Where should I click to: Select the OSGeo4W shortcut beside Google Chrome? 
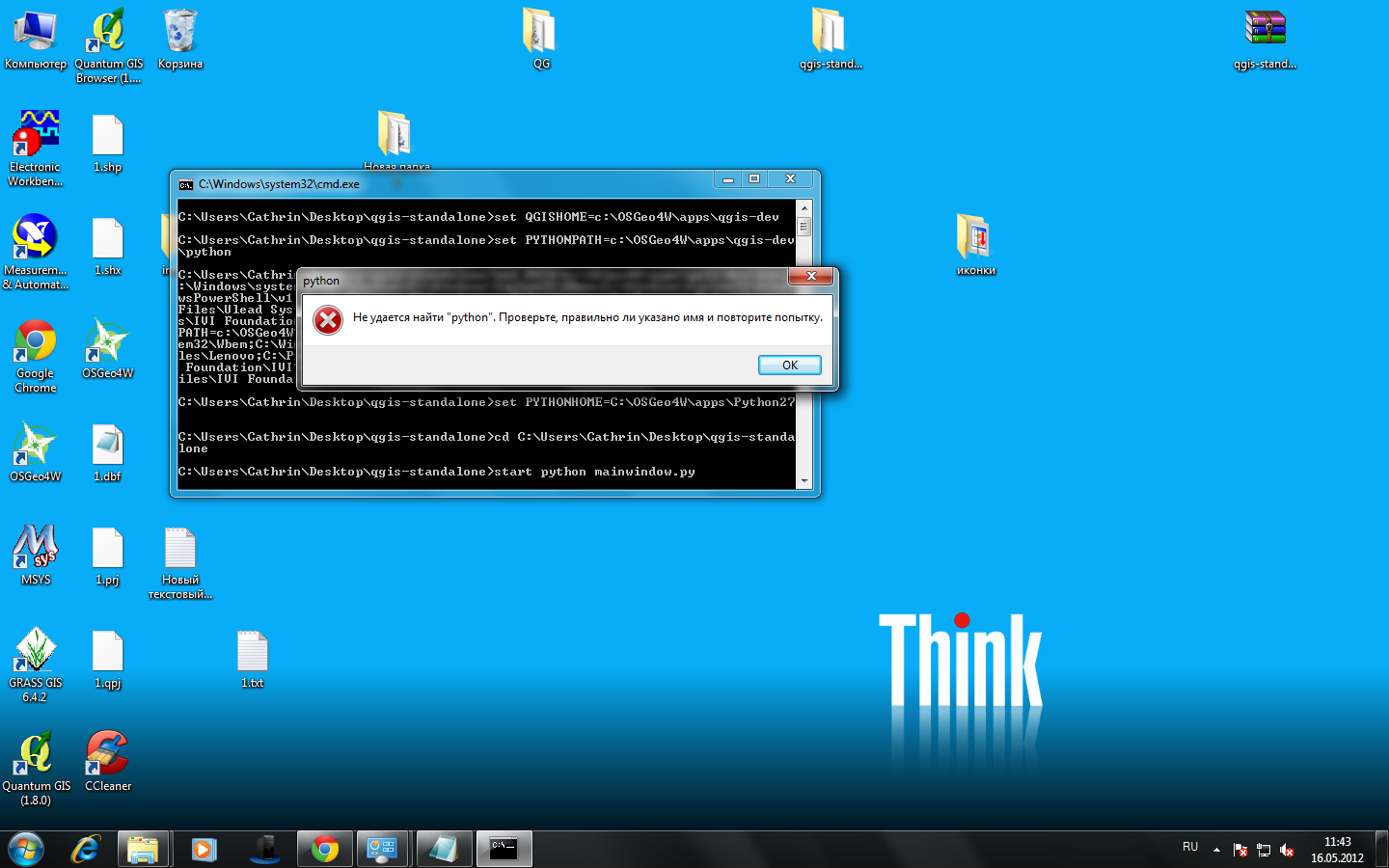(x=108, y=349)
